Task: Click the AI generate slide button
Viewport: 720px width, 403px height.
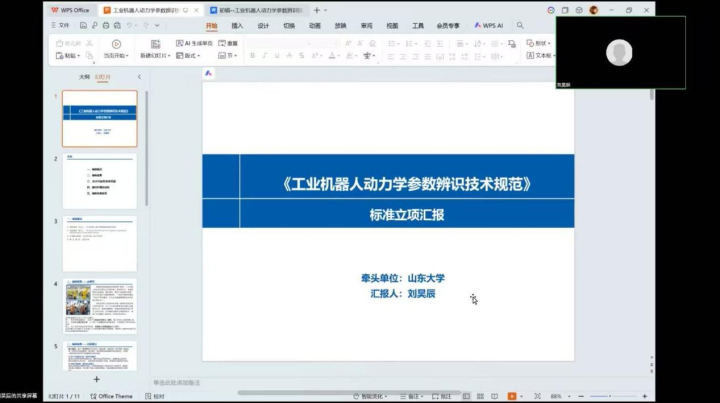Action: pos(194,43)
